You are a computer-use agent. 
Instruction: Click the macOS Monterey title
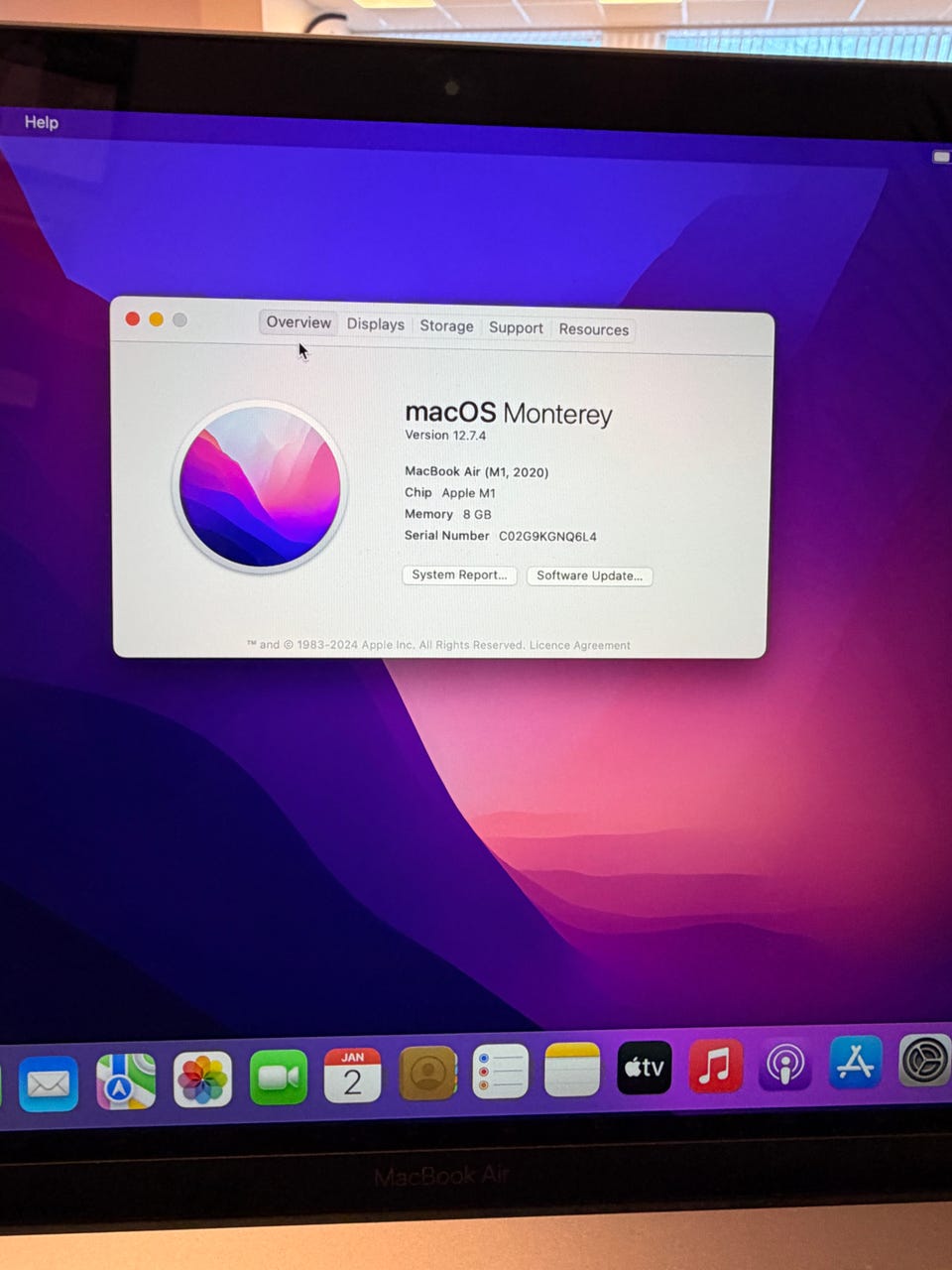click(x=509, y=412)
